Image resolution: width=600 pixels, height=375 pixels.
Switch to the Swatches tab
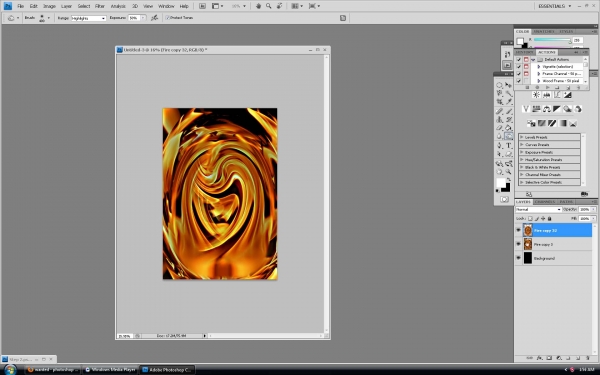[544, 31]
